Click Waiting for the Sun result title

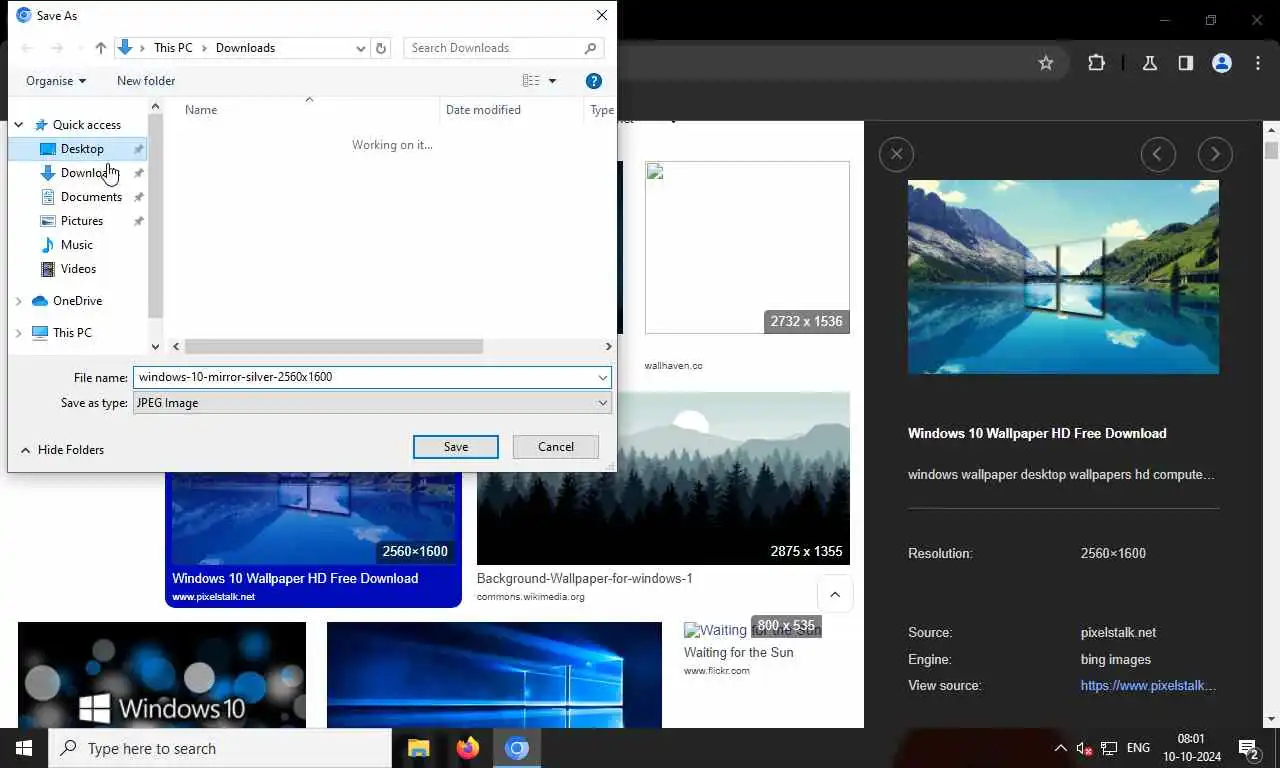coord(739,653)
